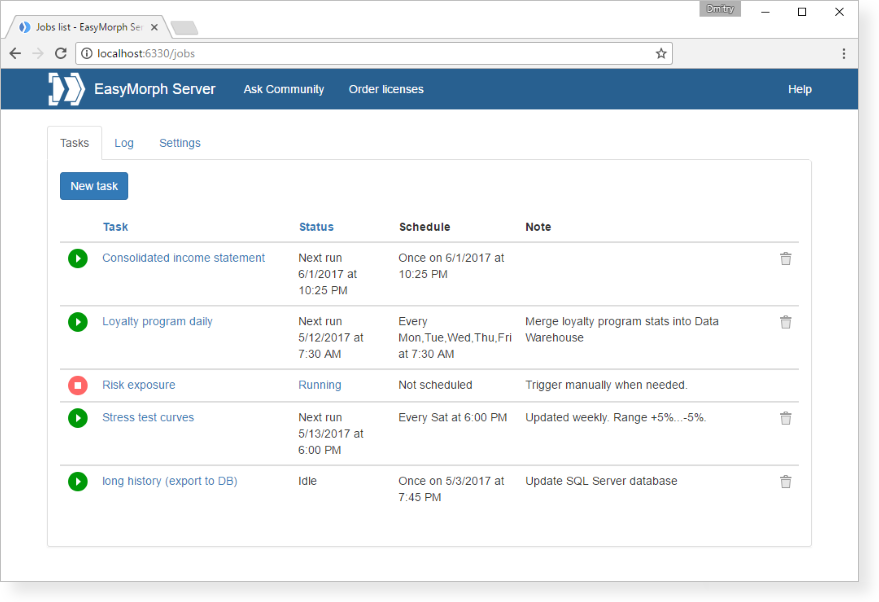Screen dimensions: 879x602
Task: Open the long history (export to DB) link
Action: pos(170,481)
